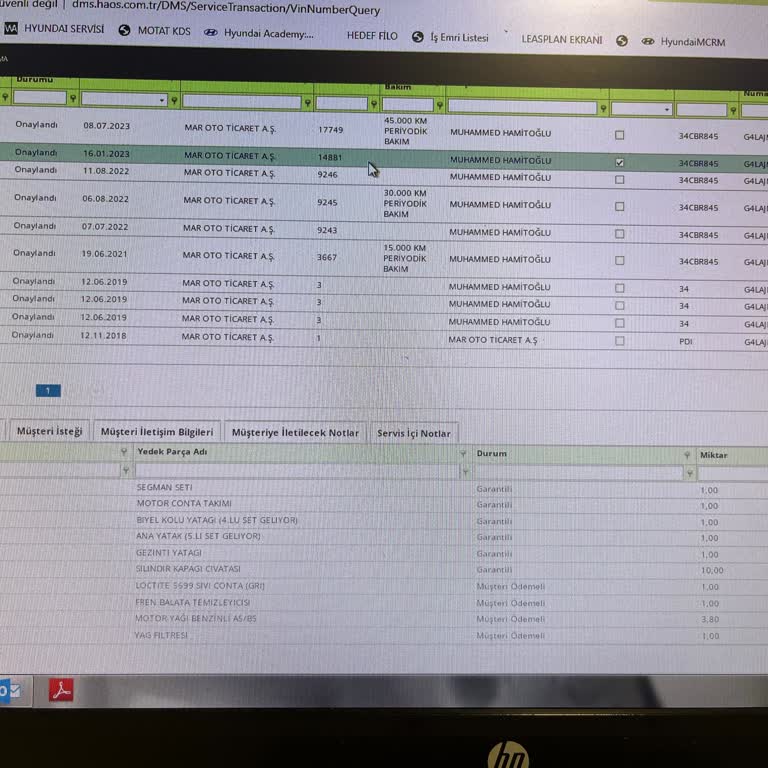Tick the checkbox in the 08.07.2023 row

tap(619, 134)
